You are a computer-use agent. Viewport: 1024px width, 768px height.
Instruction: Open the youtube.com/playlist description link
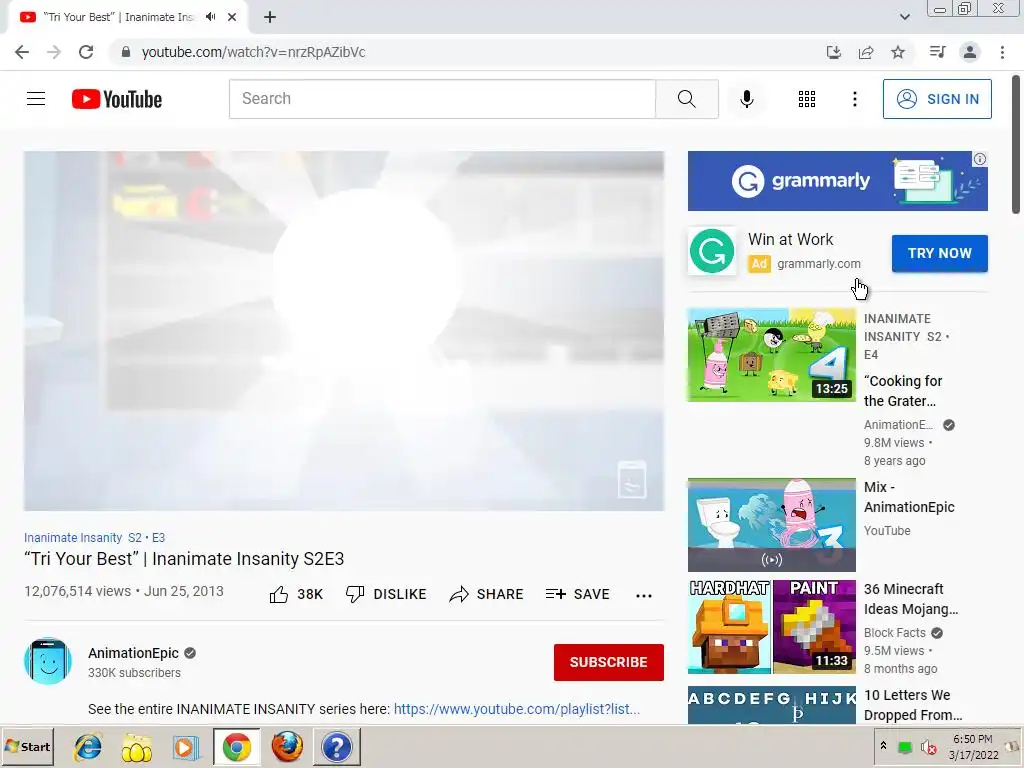pos(517,709)
